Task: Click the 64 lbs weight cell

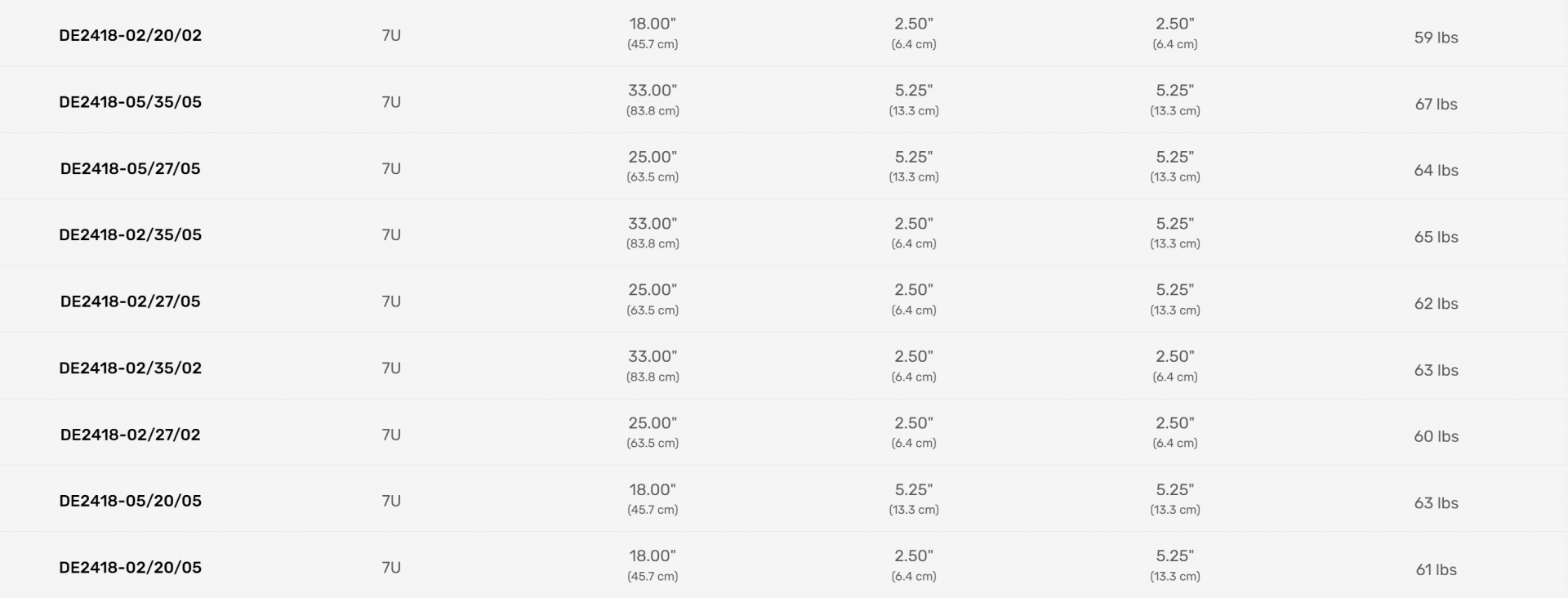Action: (x=1436, y=171)
